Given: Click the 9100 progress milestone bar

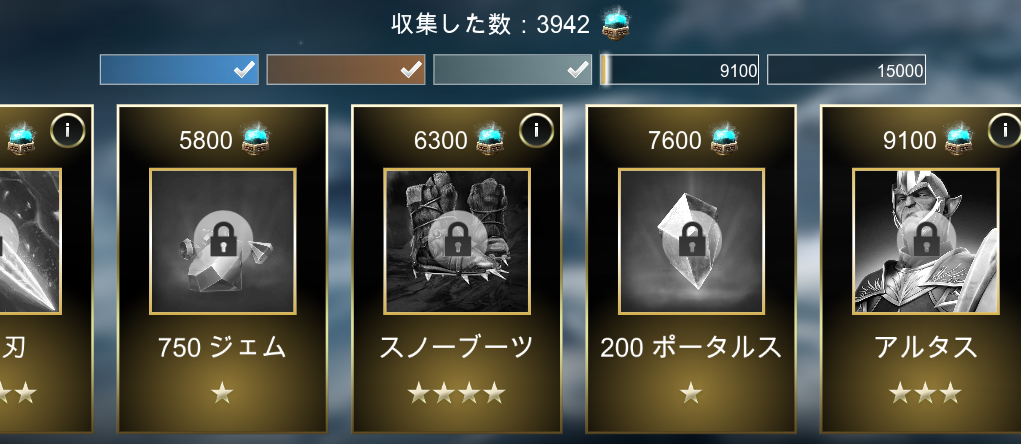Looking at the screenshot, I should pos(679,70).
